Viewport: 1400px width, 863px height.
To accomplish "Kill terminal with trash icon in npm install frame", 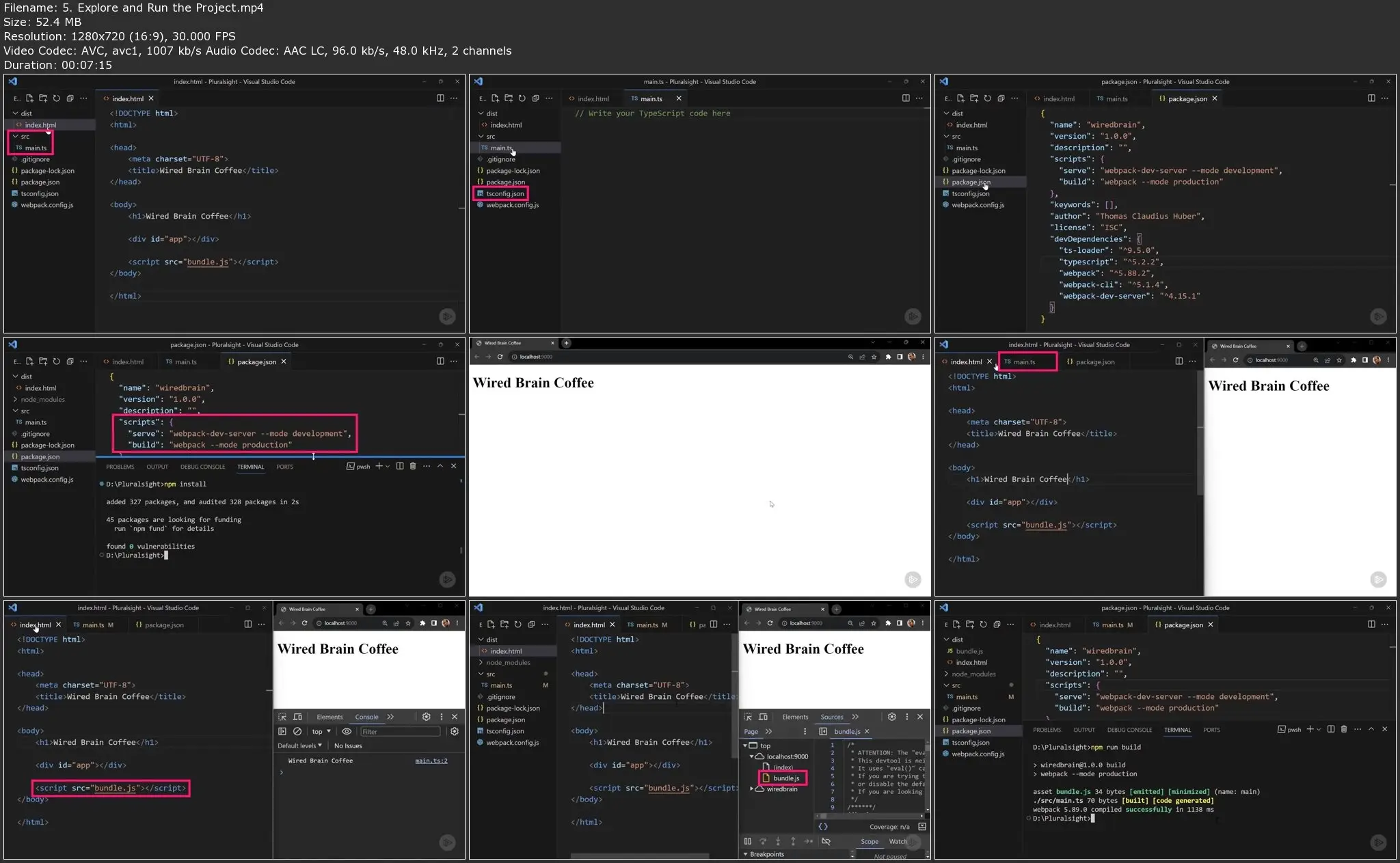I will (412, 466).
